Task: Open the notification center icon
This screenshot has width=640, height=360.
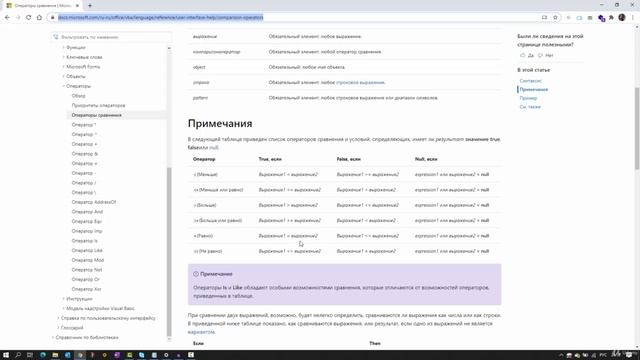Action: click(629, 355)
